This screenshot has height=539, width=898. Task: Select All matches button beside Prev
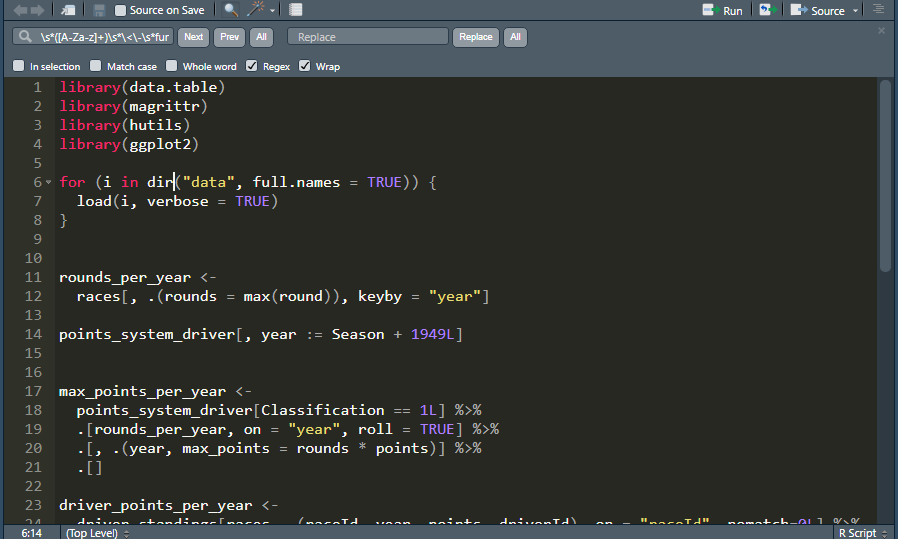click(x=261, y=37)
